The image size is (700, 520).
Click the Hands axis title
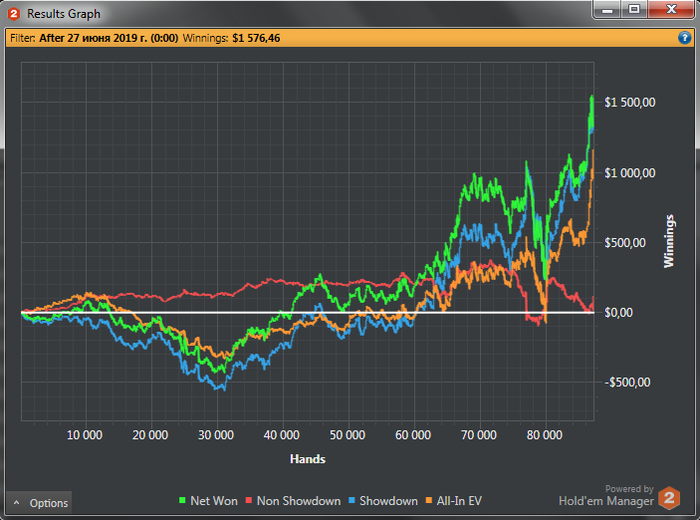[308, 459]
